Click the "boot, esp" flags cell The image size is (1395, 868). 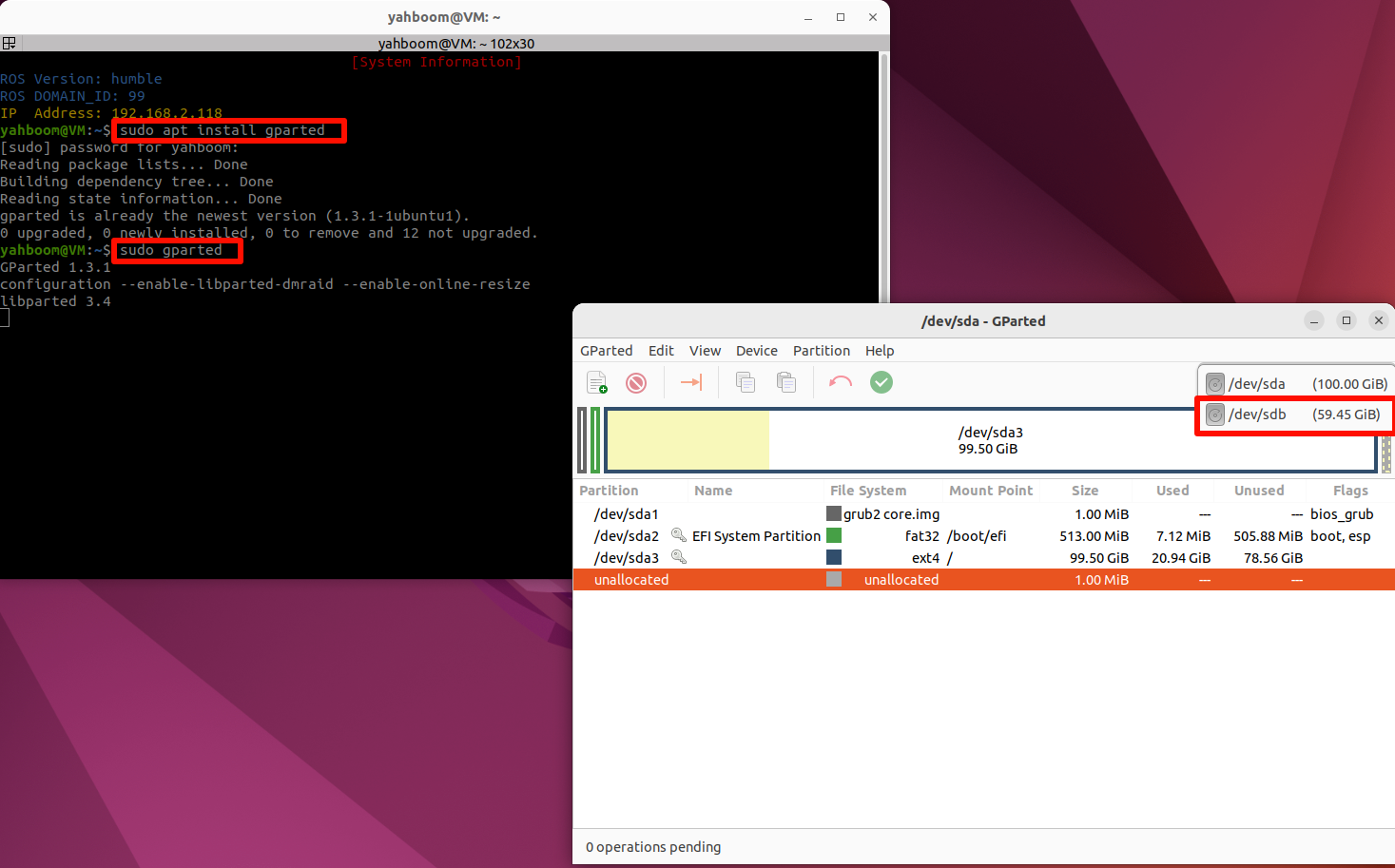point(1340,536)
